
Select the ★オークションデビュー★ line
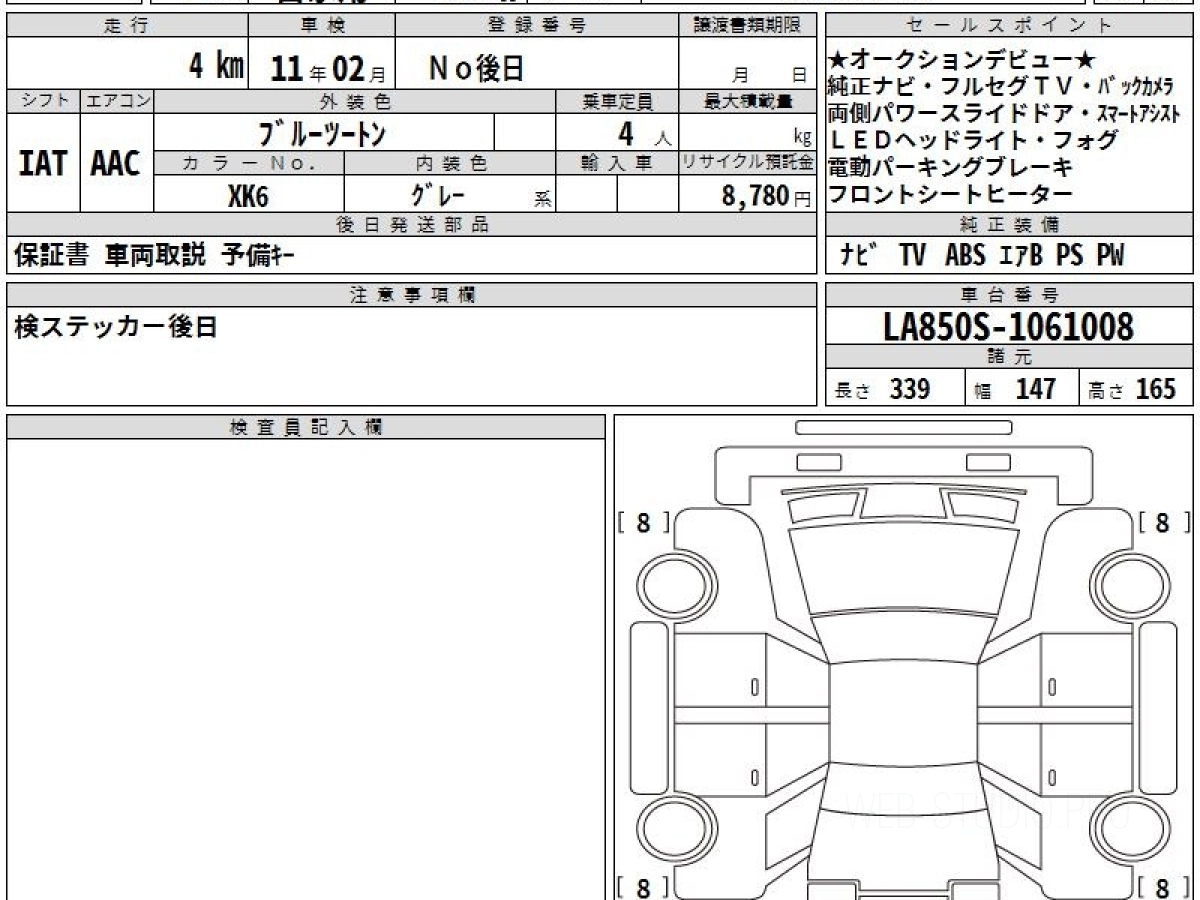coord(963,62)
